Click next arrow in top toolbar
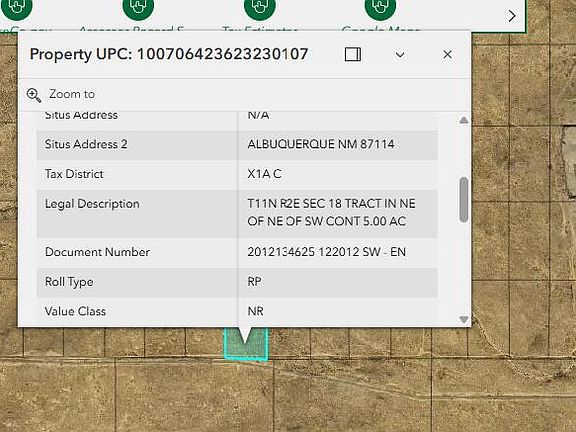The image size is (576, 432). [512, 16]
